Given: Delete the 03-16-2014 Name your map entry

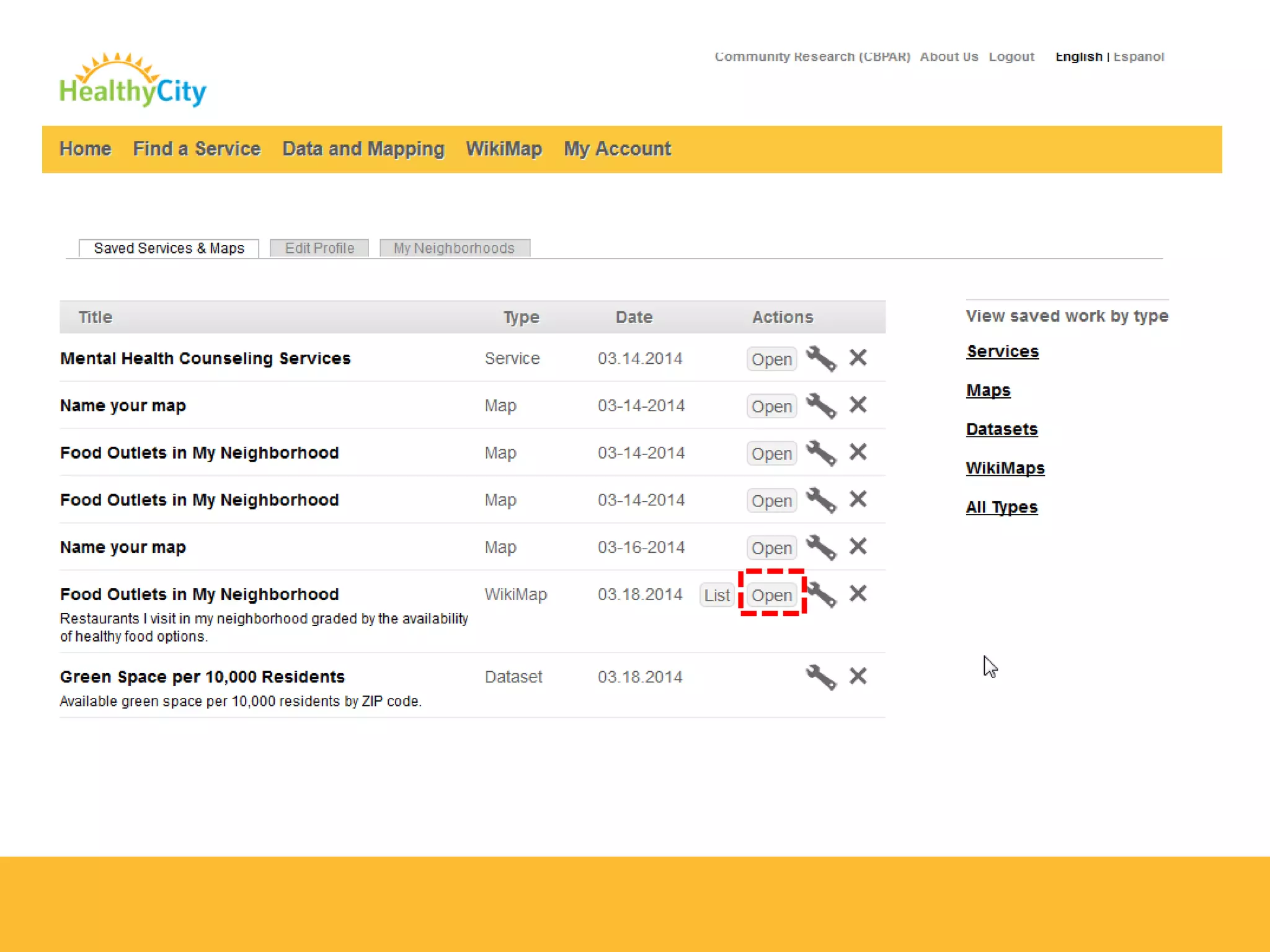Looking at the screenshot, I should point(858,547).
